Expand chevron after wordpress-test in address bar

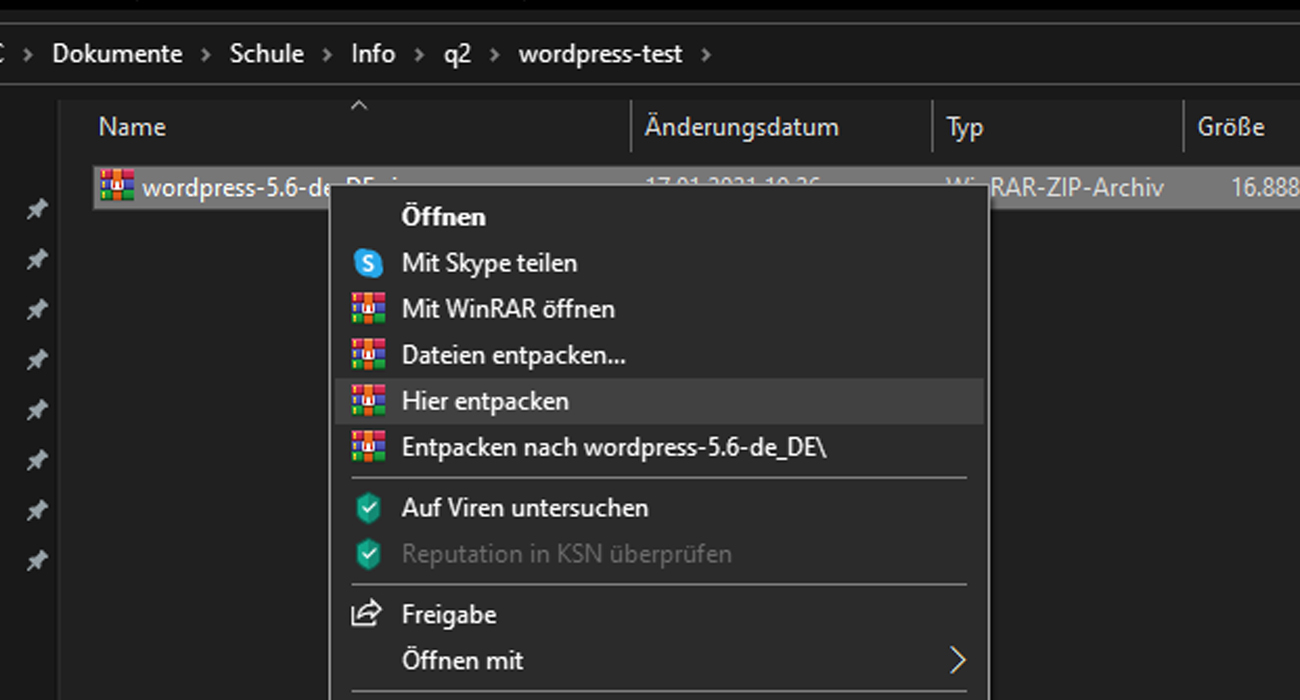pos(706,54)
